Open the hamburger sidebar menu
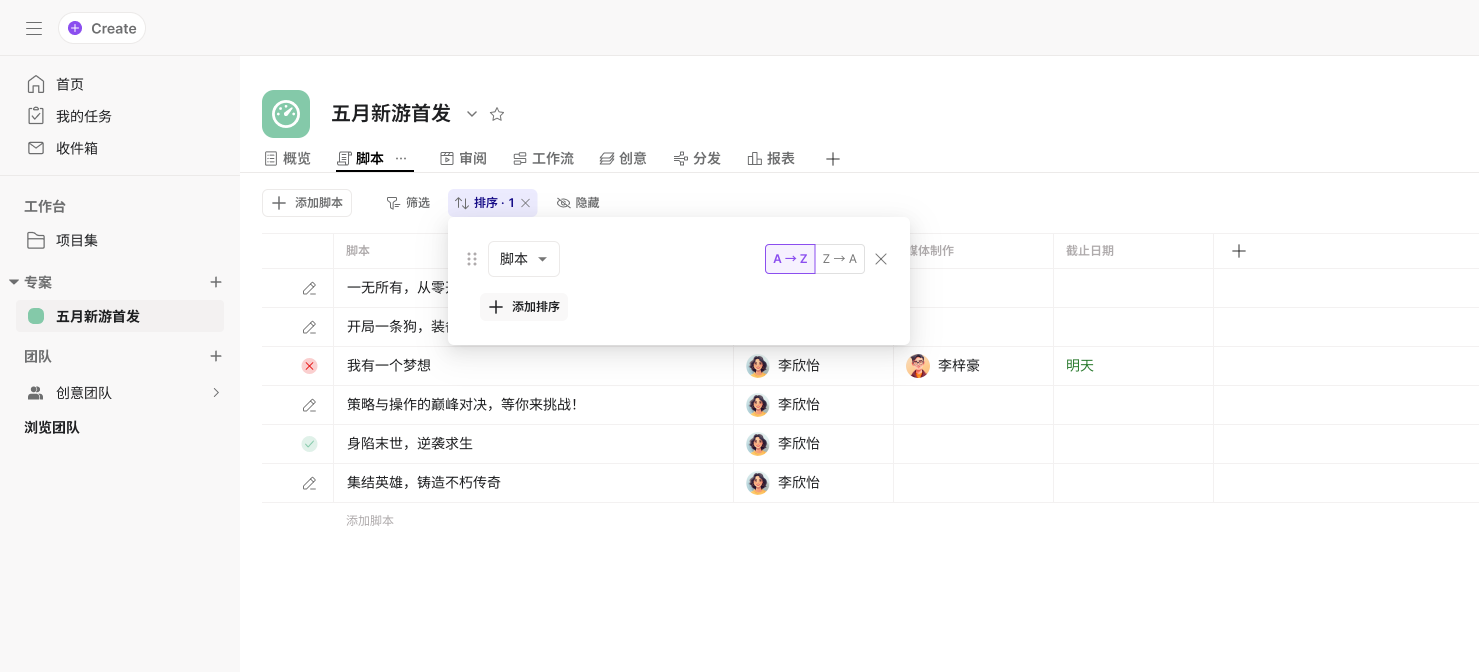 tap(34, 28)
